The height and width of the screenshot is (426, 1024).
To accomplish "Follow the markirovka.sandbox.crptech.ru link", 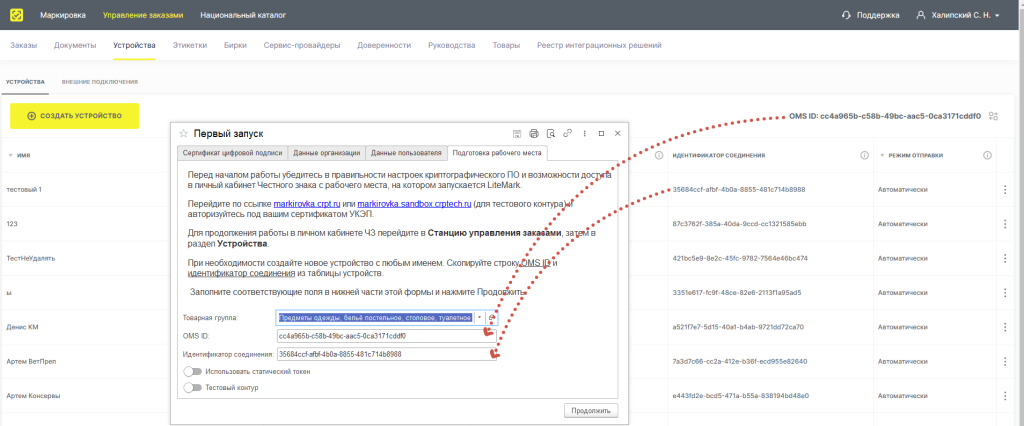I will [414, 204].
